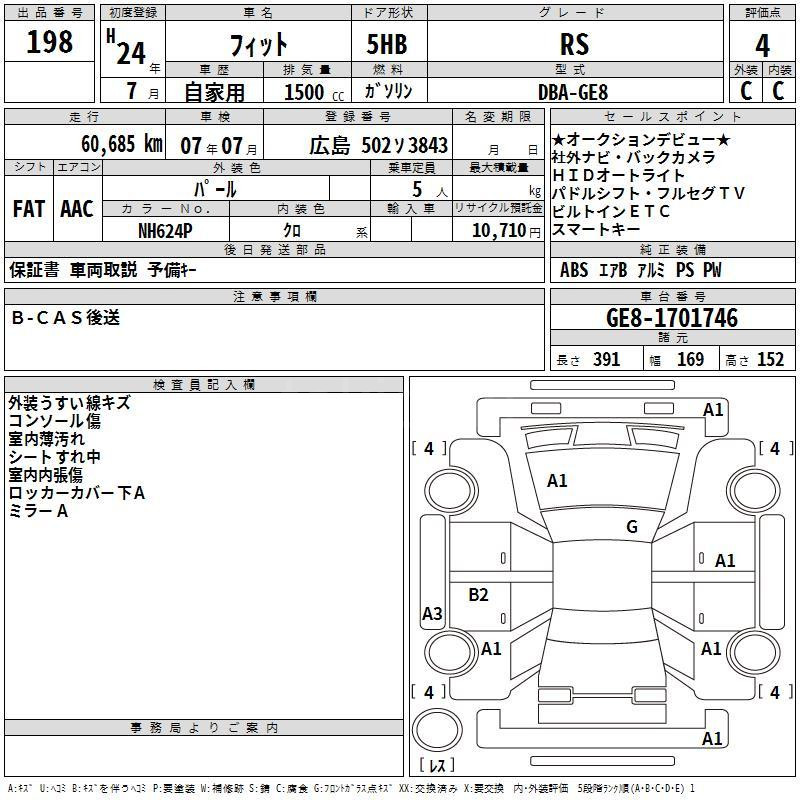Image resolution: width=800 pixels, height=800 pixels.
Task: Click sales point "ビルトインETC"
Action: (x=611, y=211)
